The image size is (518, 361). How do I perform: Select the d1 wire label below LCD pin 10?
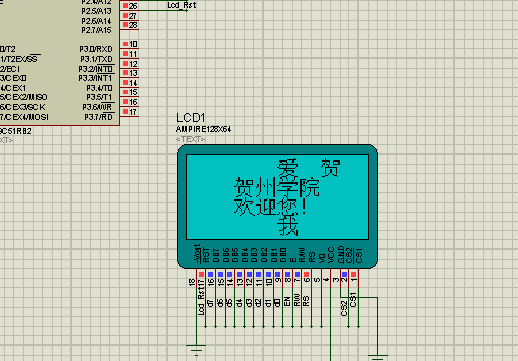coord(268,303)
